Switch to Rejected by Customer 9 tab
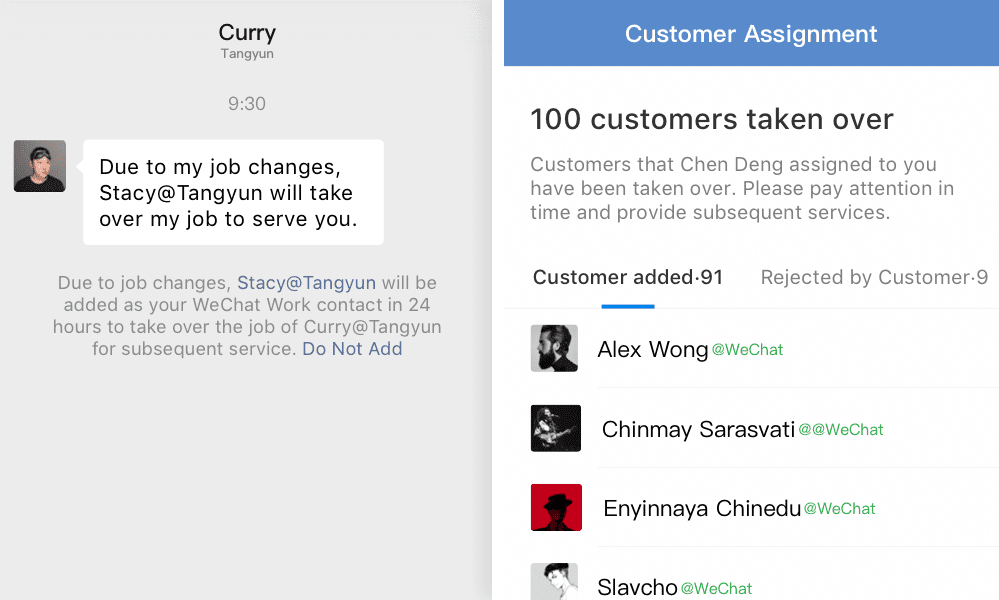This screenshot has height=600, width=999. 874,277
